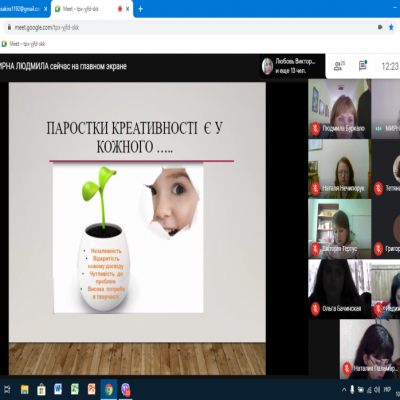Switch keyboard language indicator УКР
Viewport: 400px width, 400px height.
pos(387,389)
